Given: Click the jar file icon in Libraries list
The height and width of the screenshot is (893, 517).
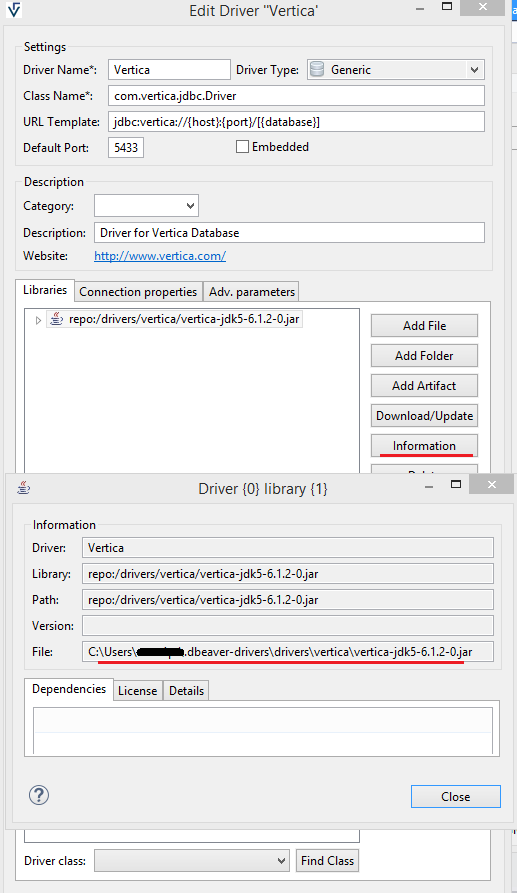Looking at the screenshot, I should [x=56, y=319].
